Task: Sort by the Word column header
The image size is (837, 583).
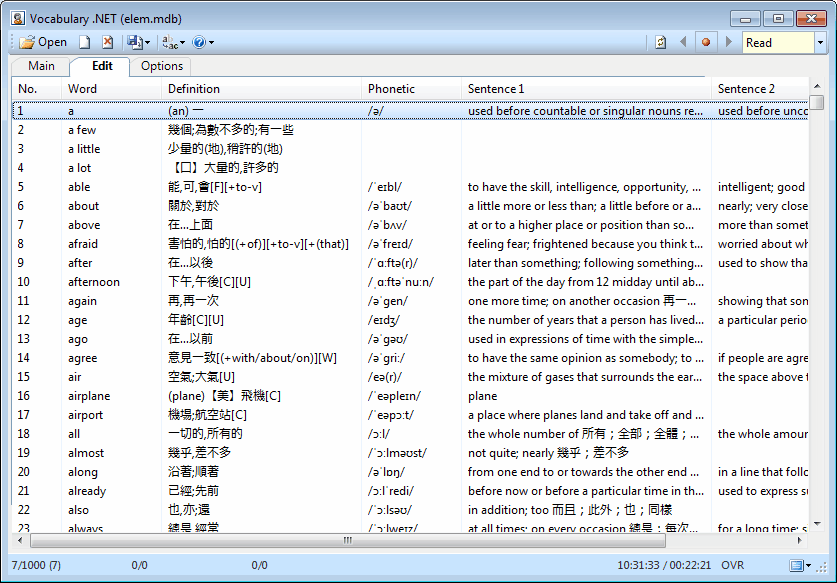Action: (111, 89)
